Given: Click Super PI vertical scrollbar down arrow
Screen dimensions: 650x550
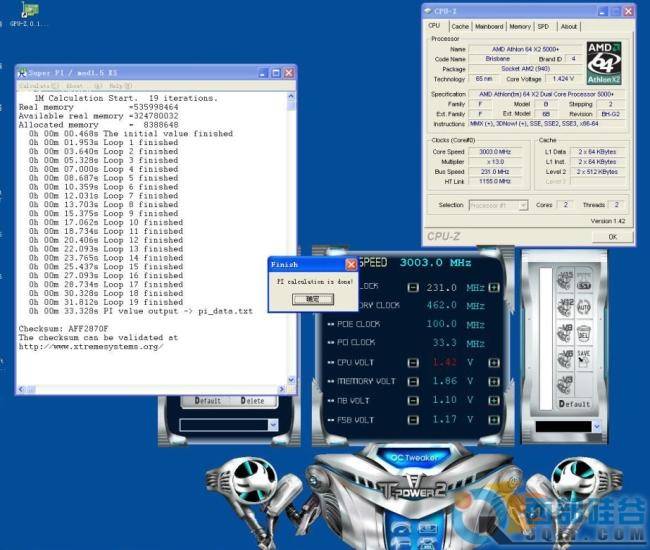Looking at the screenshot, I should tap(291, 379).
